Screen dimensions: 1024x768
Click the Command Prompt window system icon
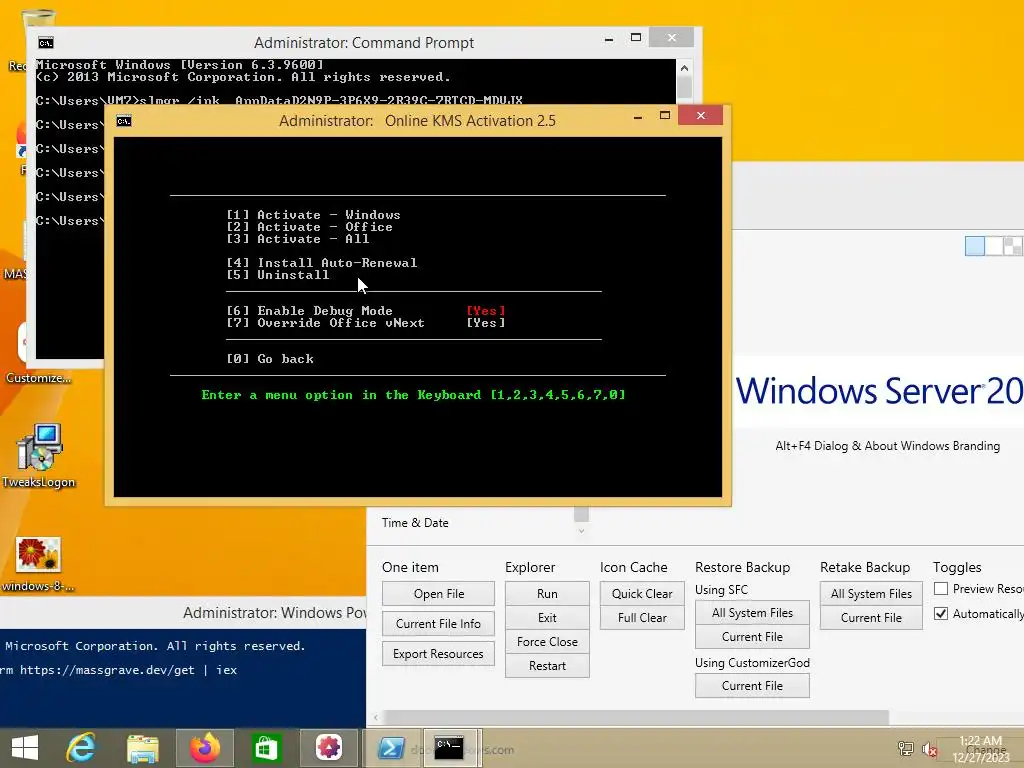click(46, 43)
